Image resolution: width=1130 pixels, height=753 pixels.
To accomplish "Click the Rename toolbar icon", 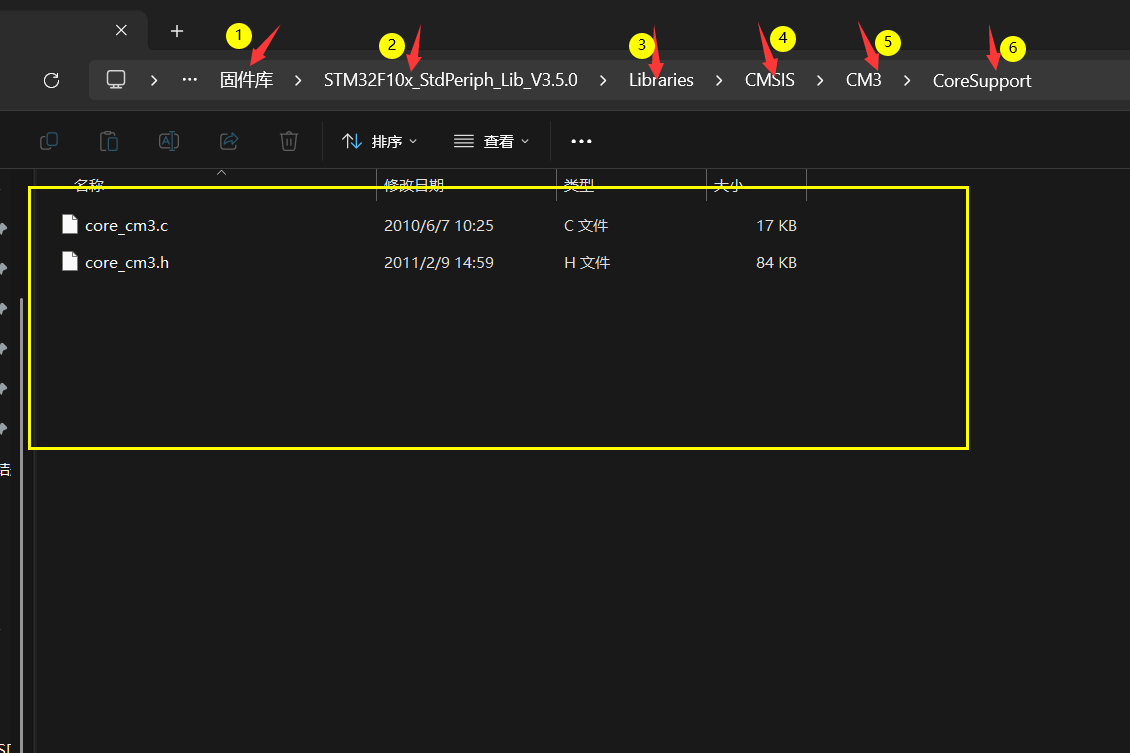I will pos(169,141).
